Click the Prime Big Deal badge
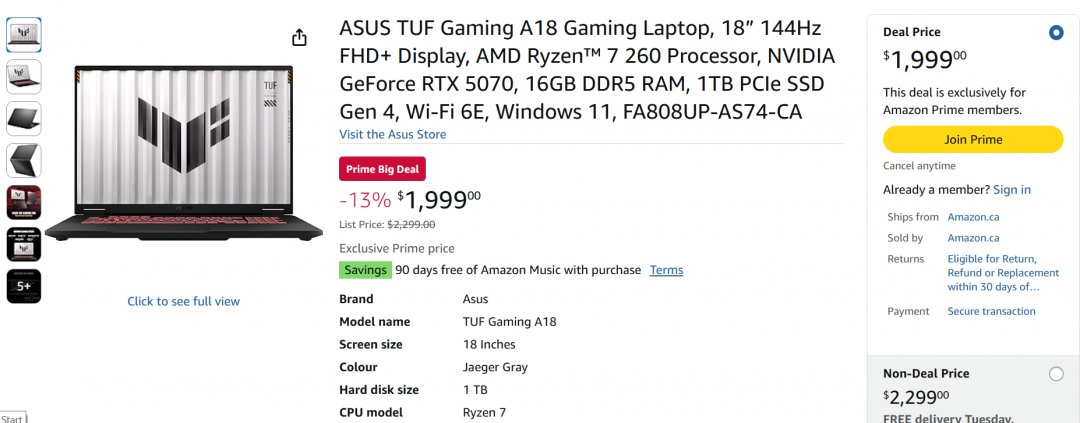The width and height of the screenshot is (1080, 423). point(382,170)
